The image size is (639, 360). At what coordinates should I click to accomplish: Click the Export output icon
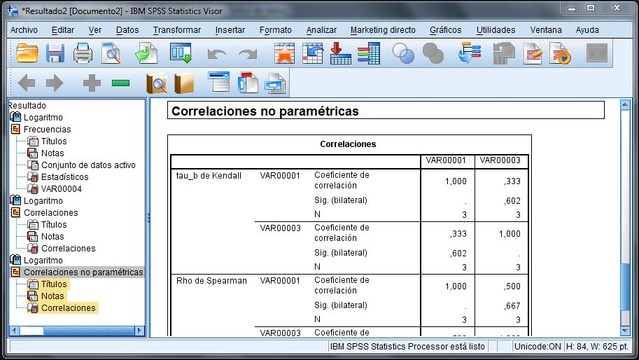[146, 53]
